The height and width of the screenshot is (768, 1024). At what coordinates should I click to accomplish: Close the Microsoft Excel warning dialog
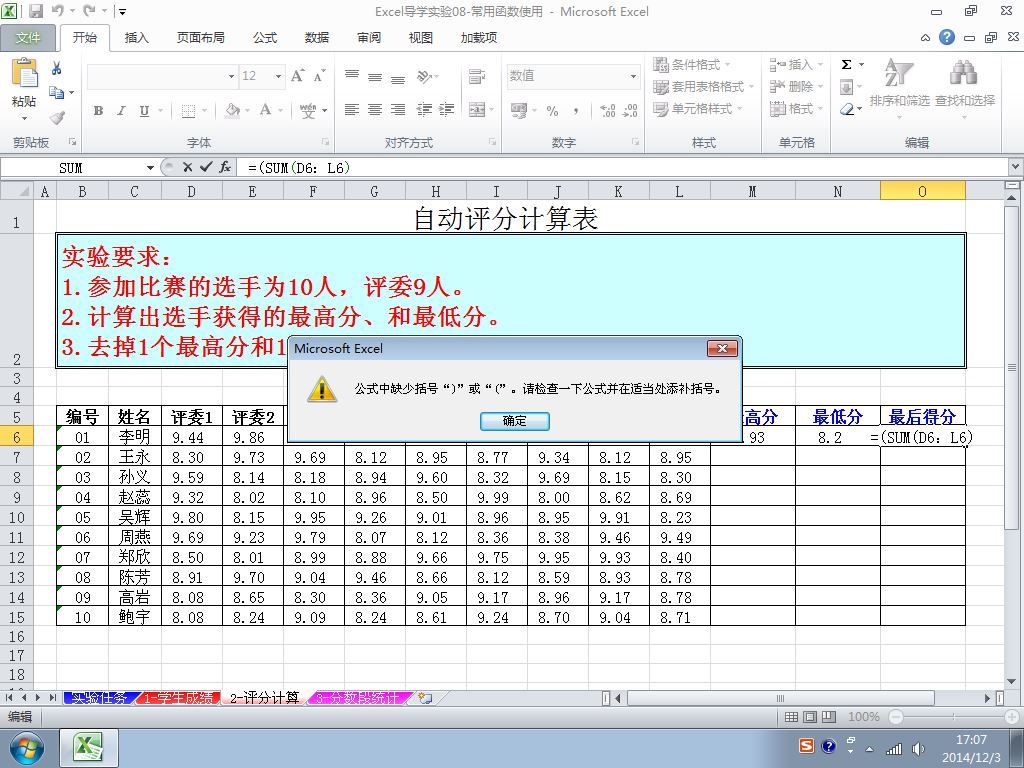[x=722, y=348]
